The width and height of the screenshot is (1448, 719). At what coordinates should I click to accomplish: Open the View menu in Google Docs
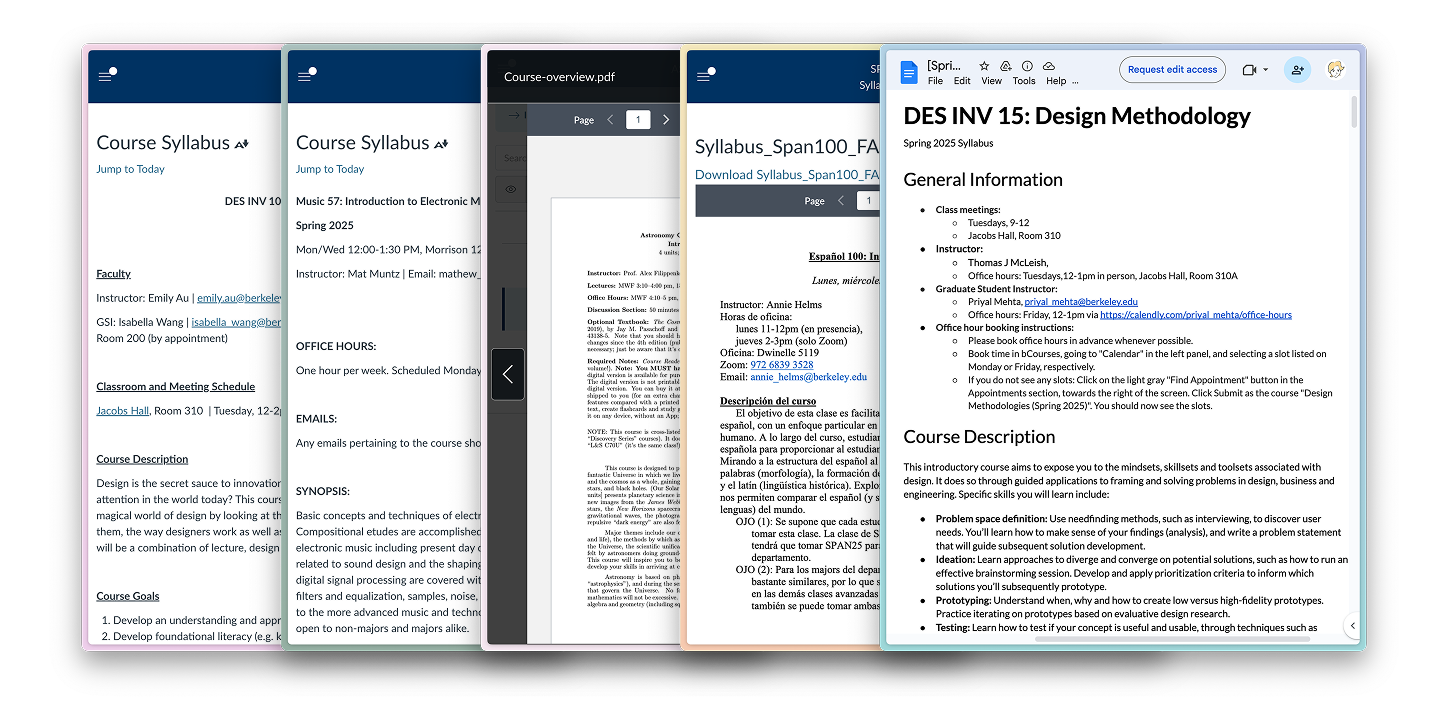click(x=991, y=80)
